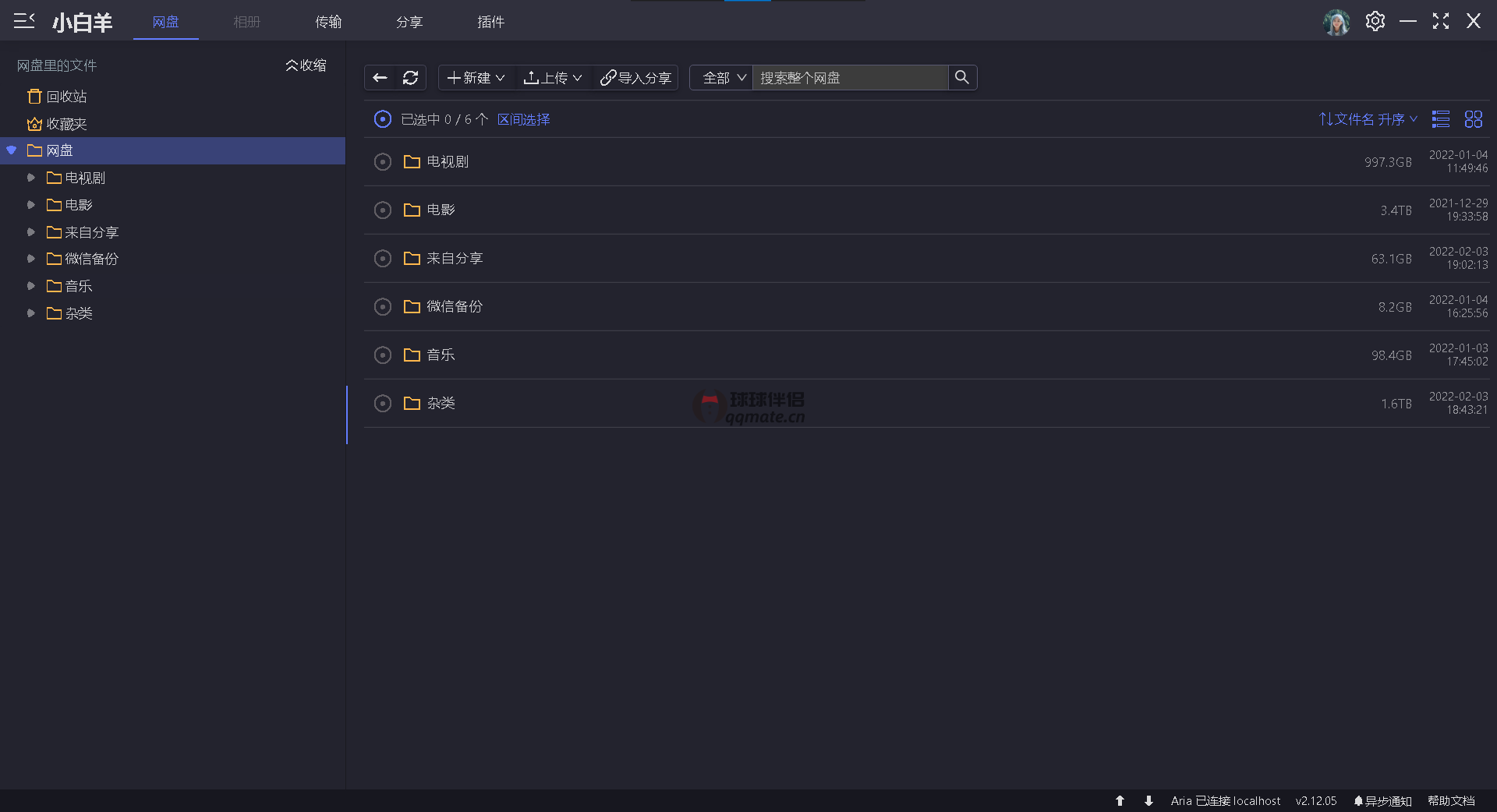Click the search magnifier icon

(x=962, y=78)
